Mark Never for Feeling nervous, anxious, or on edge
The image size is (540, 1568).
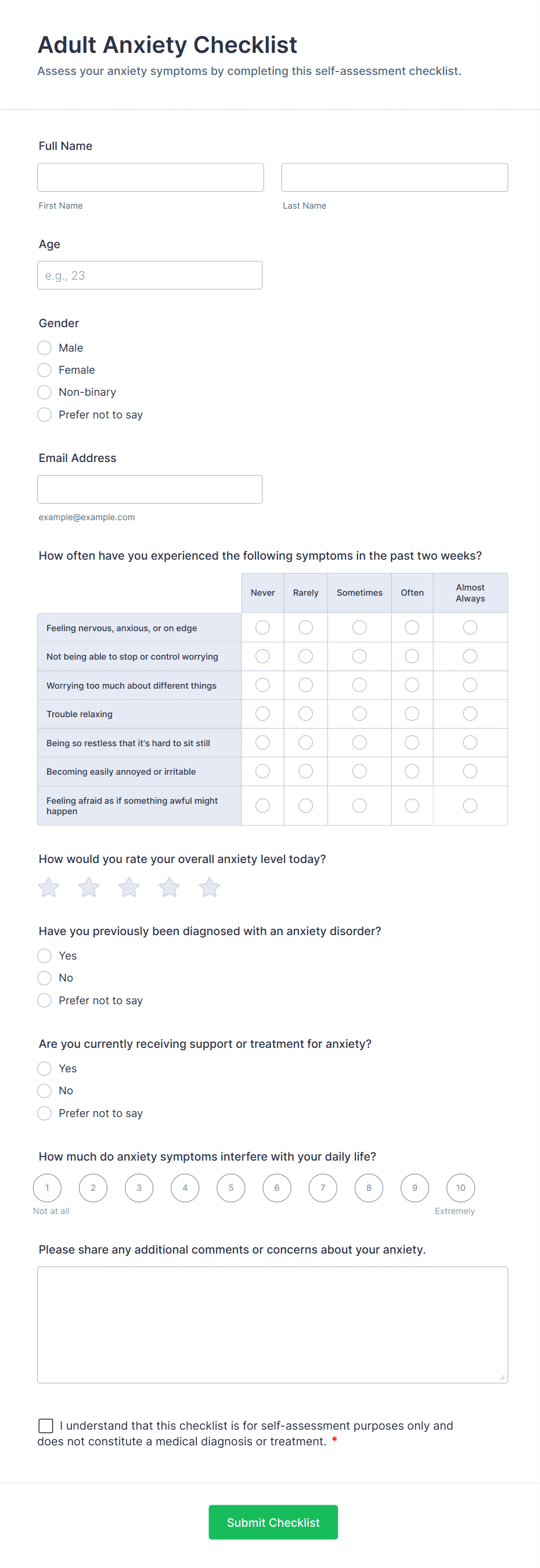click(x=262, y=628)
